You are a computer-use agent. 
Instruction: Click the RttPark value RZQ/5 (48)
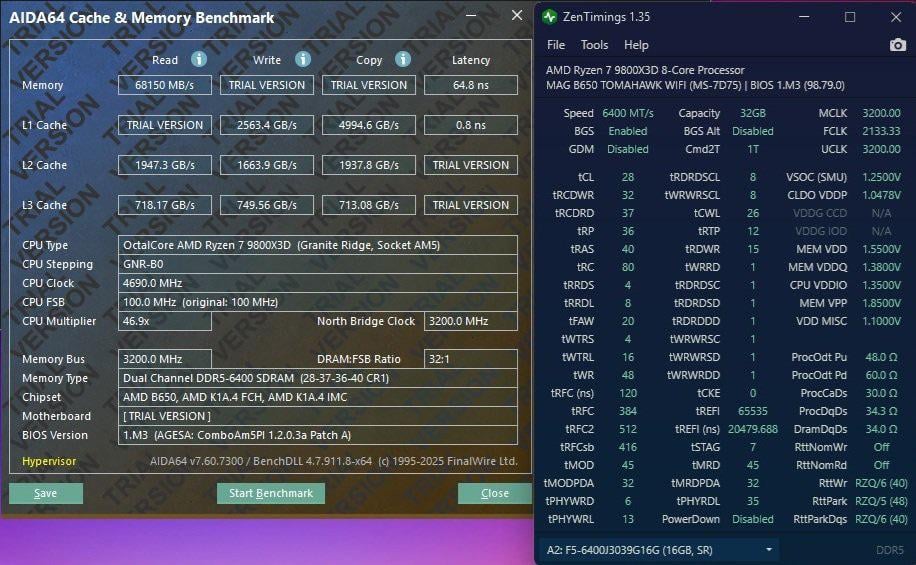click(881, 501)
